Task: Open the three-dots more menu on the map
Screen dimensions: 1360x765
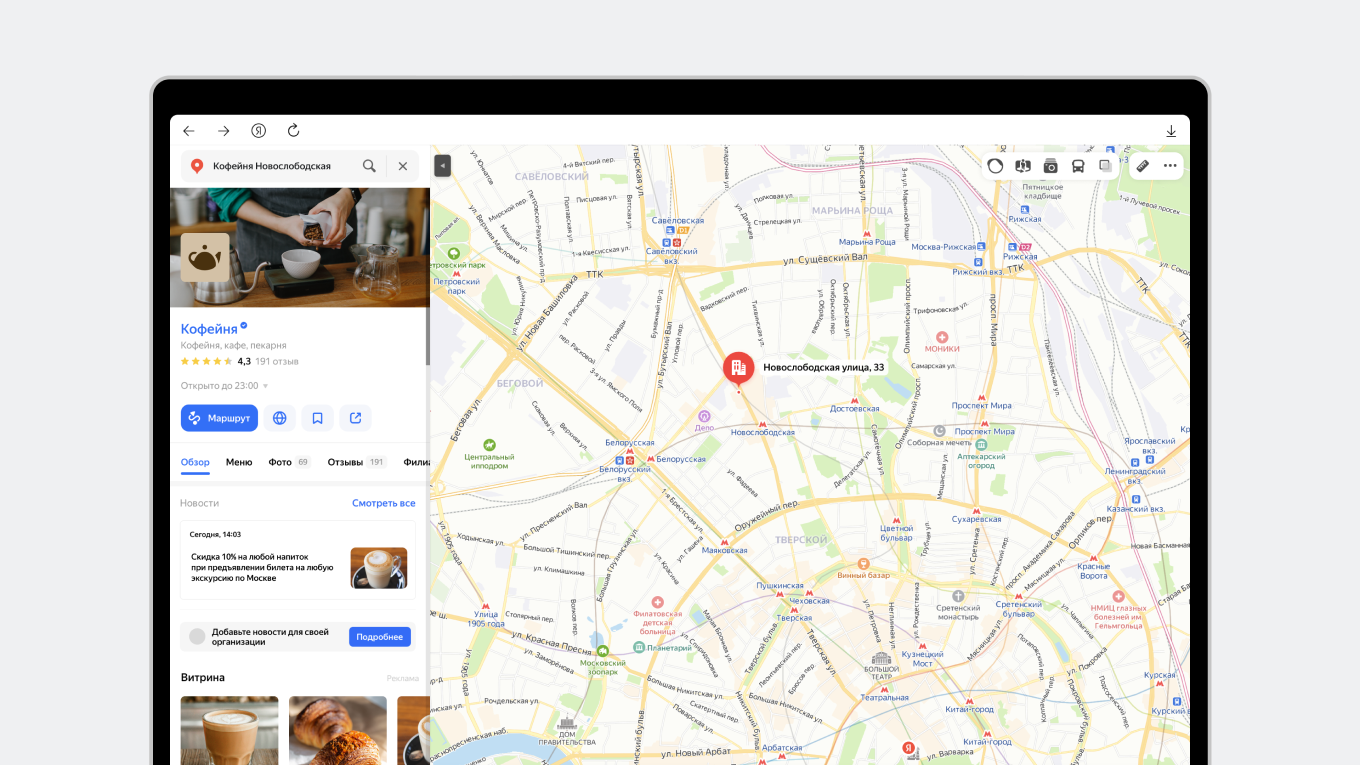Action: tap(1170, 166)
